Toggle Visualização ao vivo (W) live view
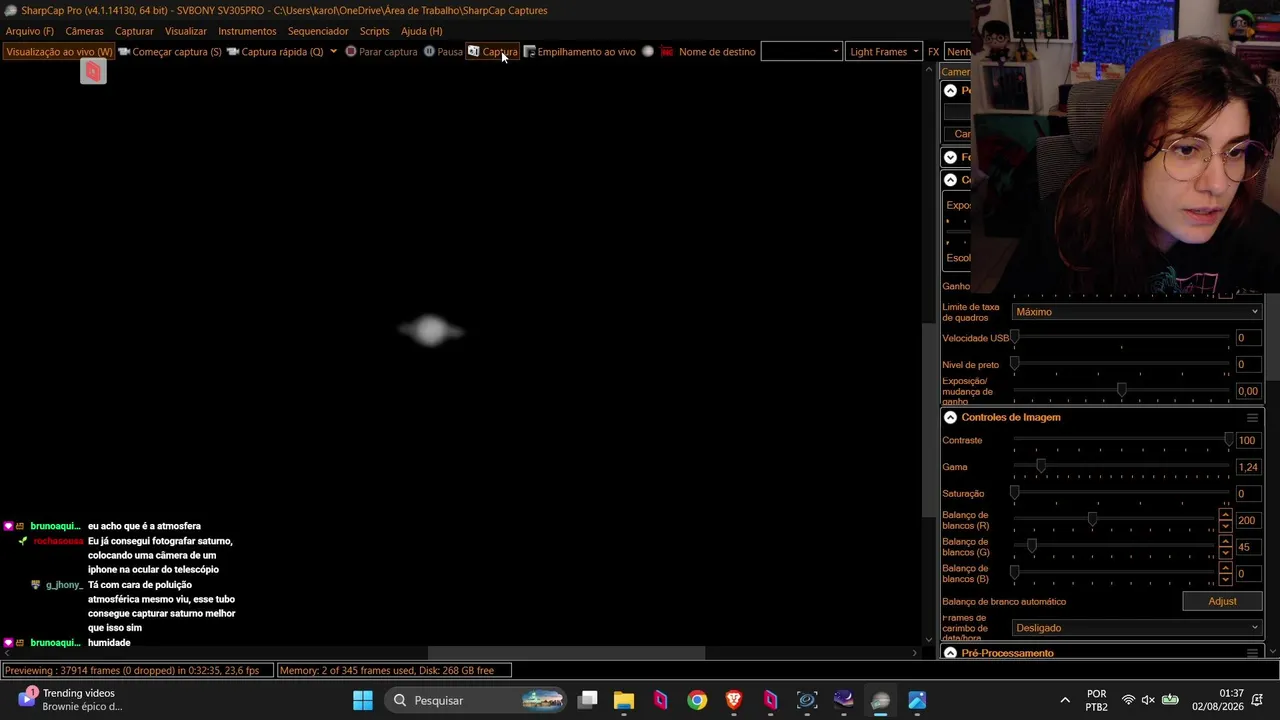Viewport: 1280px width, 720px height. point(59,52)
